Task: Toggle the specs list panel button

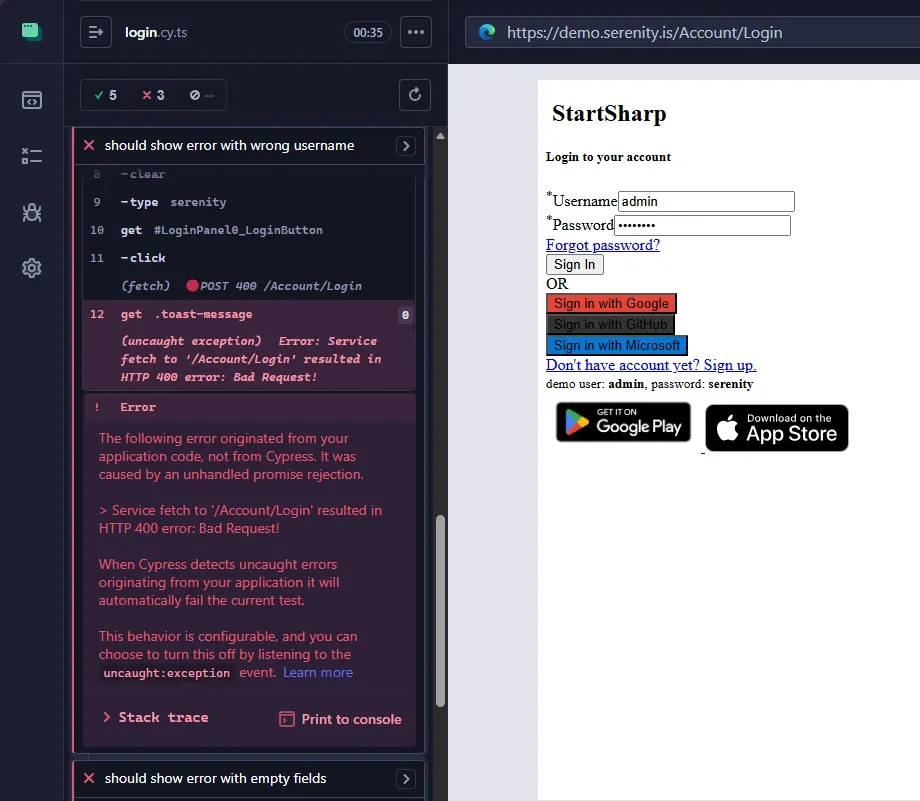Action: pos(96,32)
